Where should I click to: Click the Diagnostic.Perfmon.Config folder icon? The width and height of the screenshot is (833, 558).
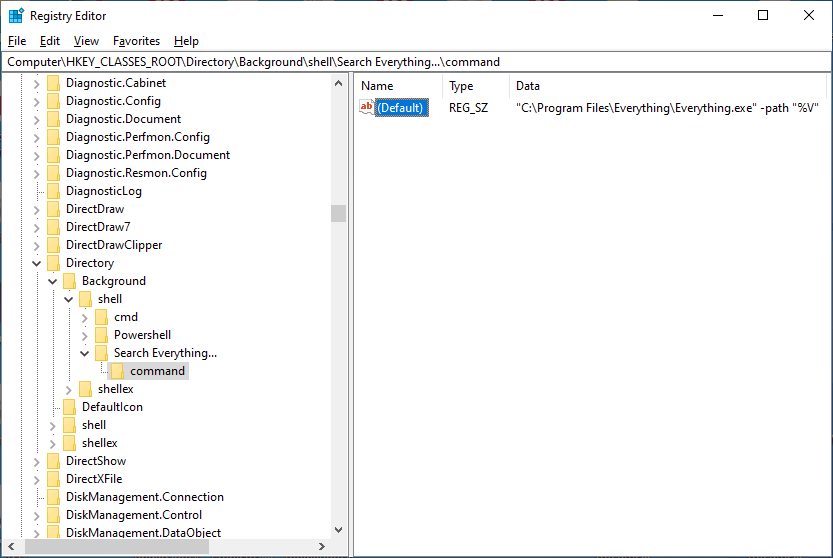[53, 137]
